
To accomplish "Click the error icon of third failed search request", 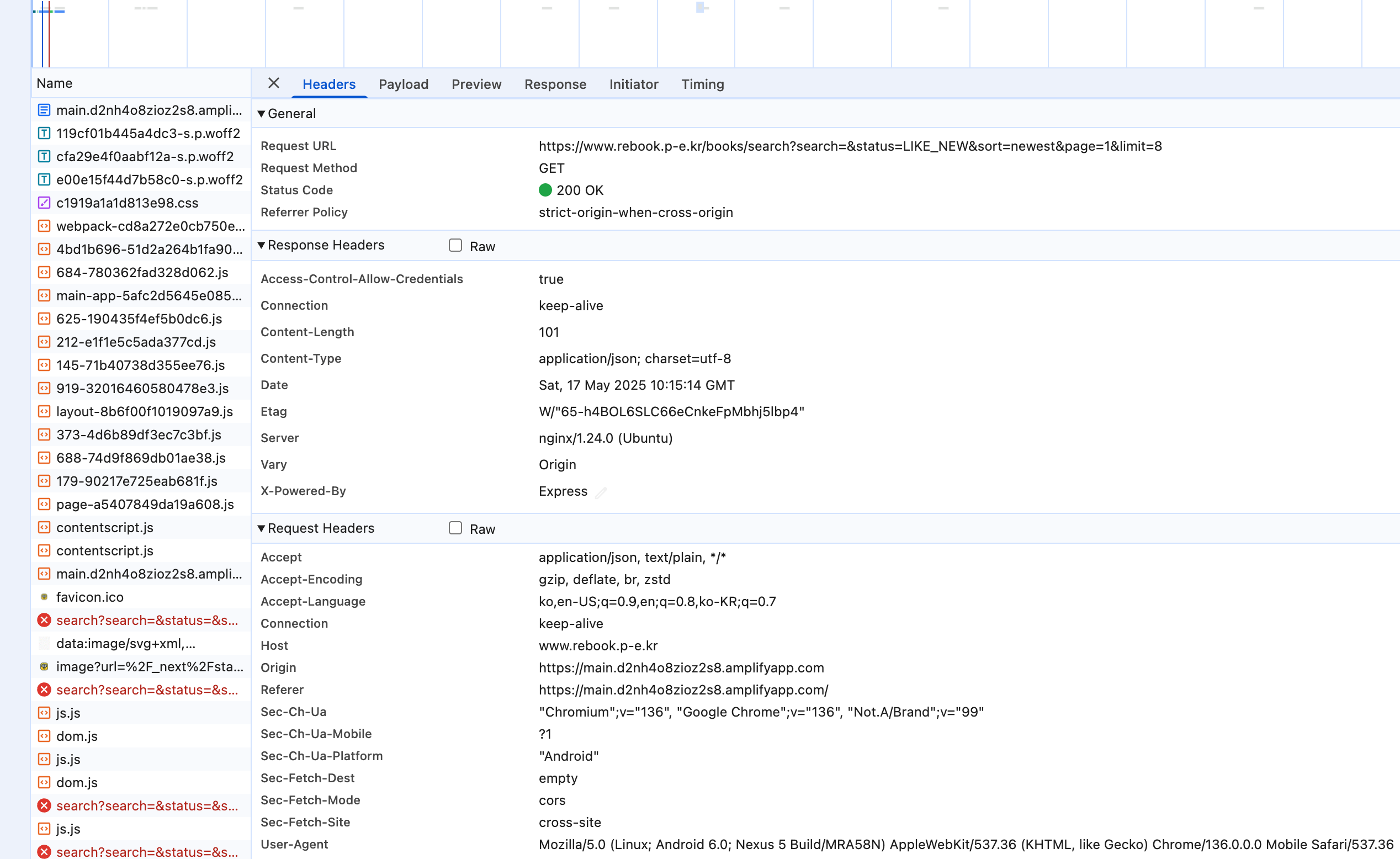I will [44, 805].
